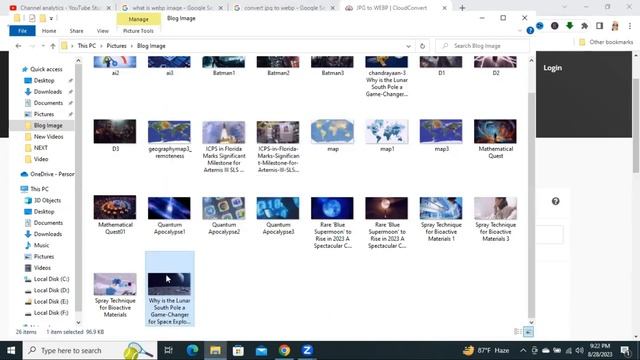Image resolution: width=640 pixels, height=360 pixels.
Task: Select the Picture Tools tab
Action: point(138,31)
